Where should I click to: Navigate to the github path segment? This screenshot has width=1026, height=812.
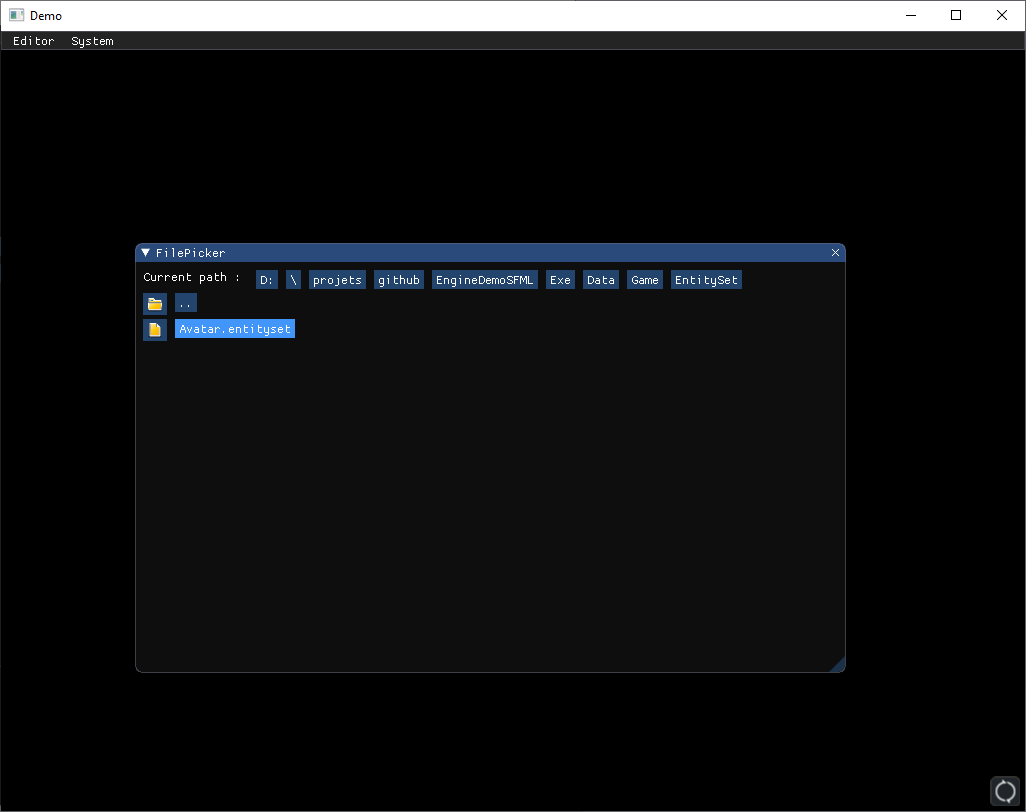click(x=399, y=280)
